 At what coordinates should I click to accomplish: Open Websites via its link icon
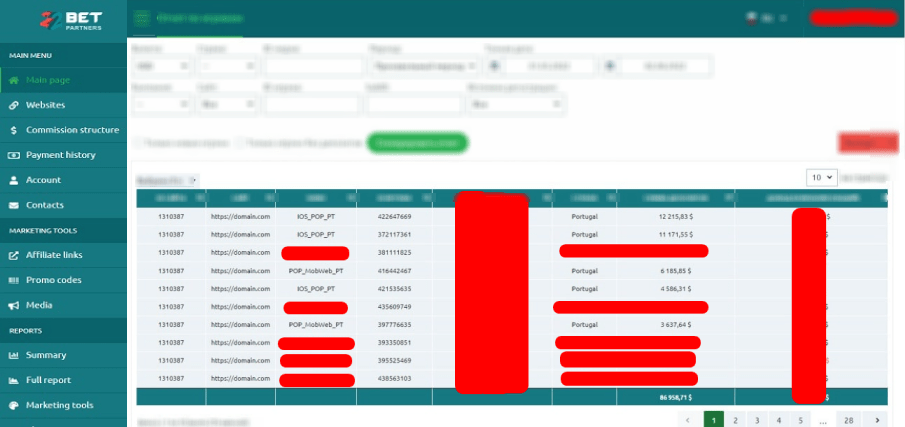click(14, 105)
